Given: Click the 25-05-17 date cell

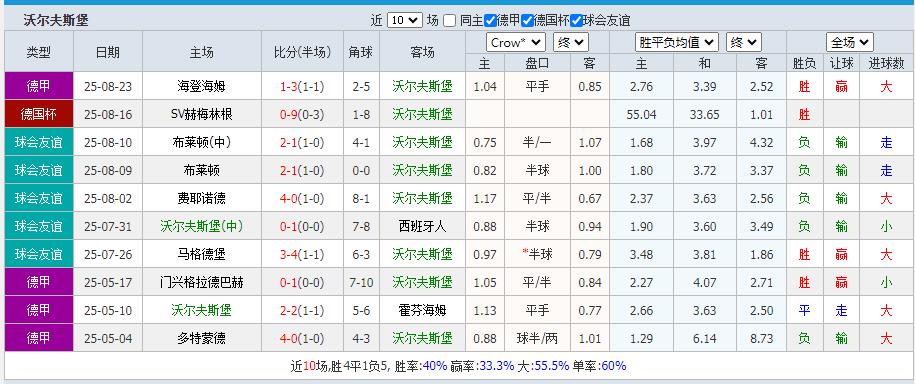Looking at the screenshot, I should point(108,283).
